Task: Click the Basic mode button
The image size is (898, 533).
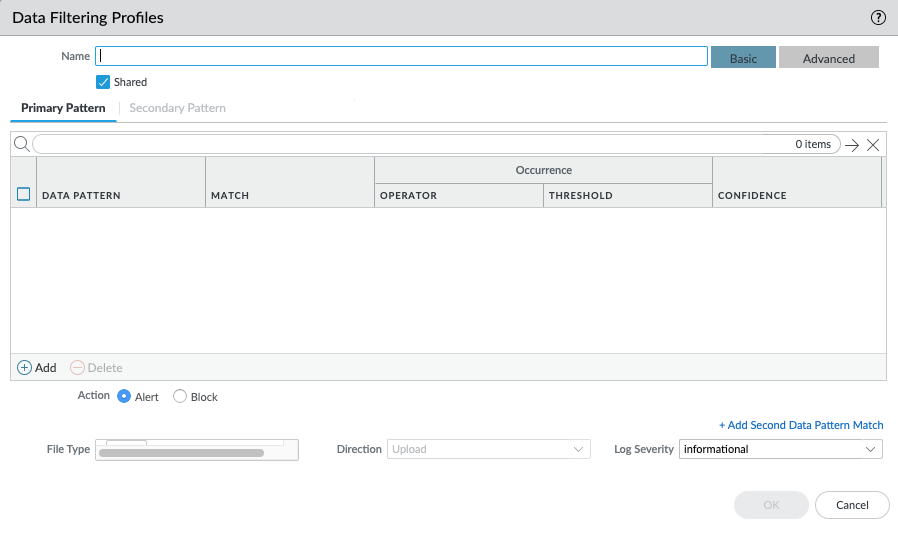Action: [743, 58]
